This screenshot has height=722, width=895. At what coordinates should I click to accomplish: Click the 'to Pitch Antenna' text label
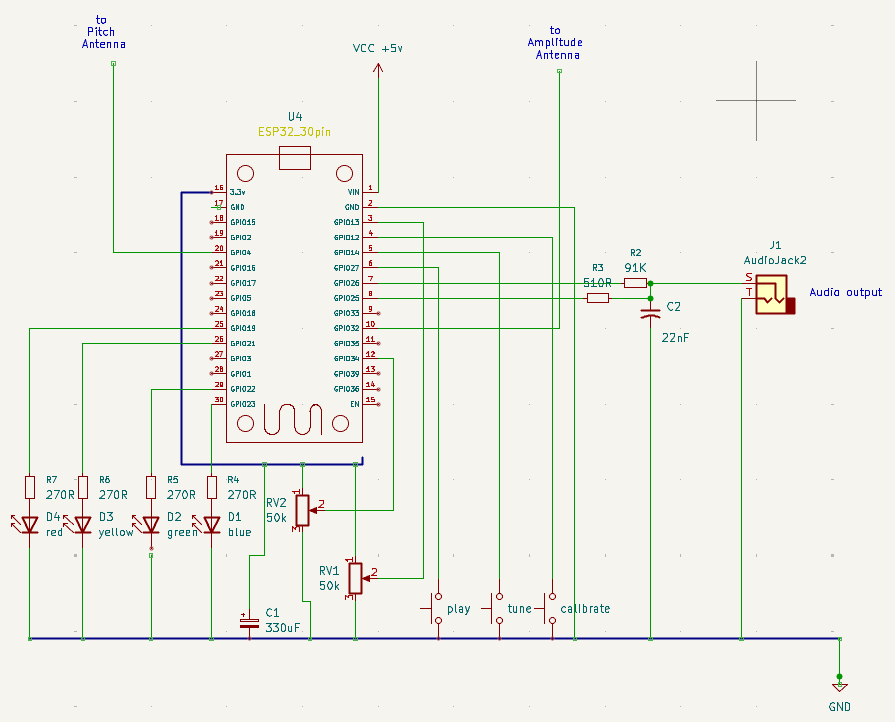coord(103,32)
